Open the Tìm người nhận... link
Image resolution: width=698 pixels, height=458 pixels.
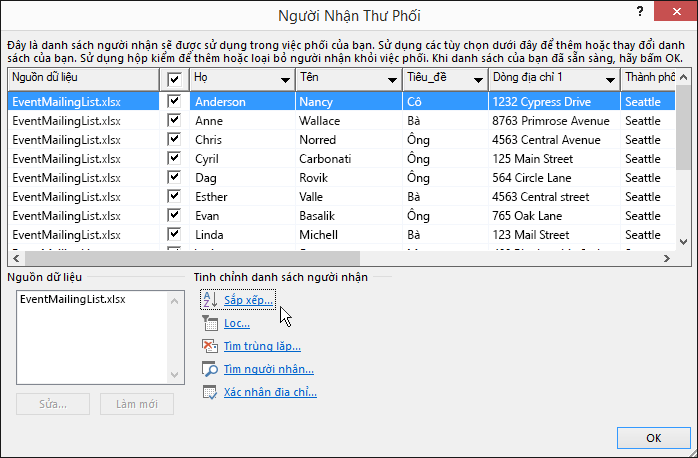pos(269,369)
